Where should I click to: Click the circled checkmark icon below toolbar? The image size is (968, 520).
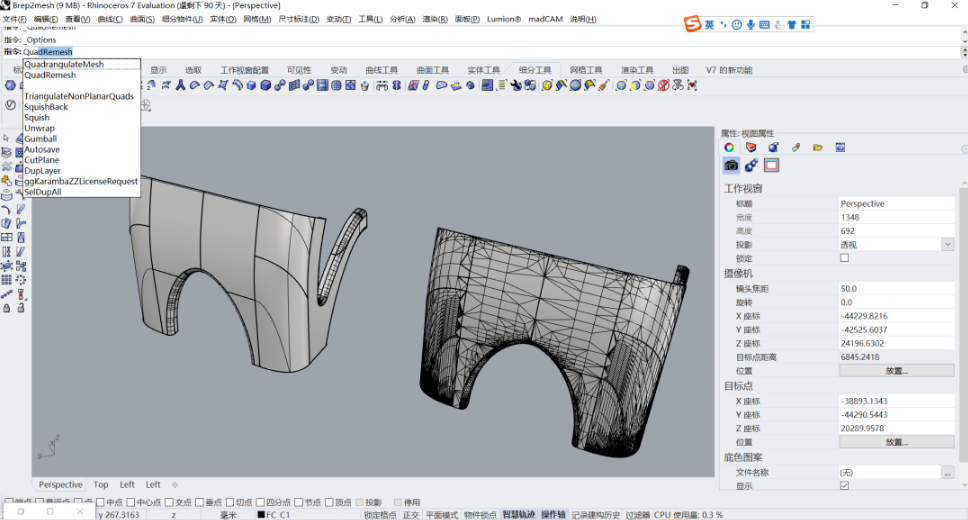10,105
